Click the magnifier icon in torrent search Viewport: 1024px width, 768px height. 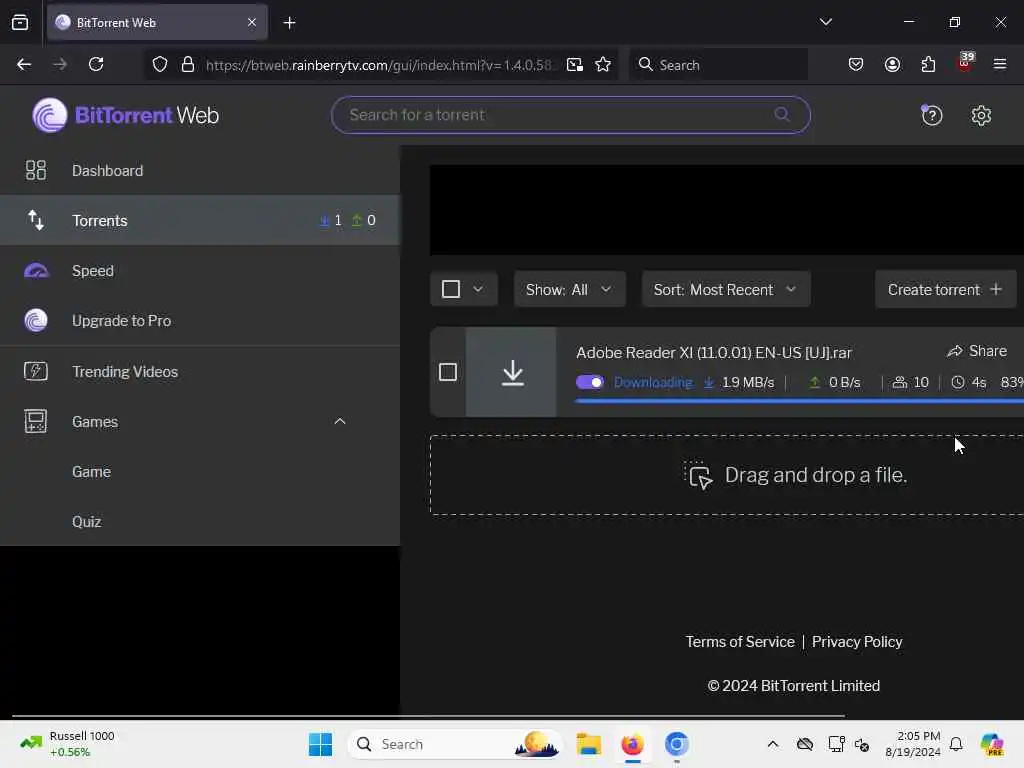pyautogui.click(x=782, y=115)
